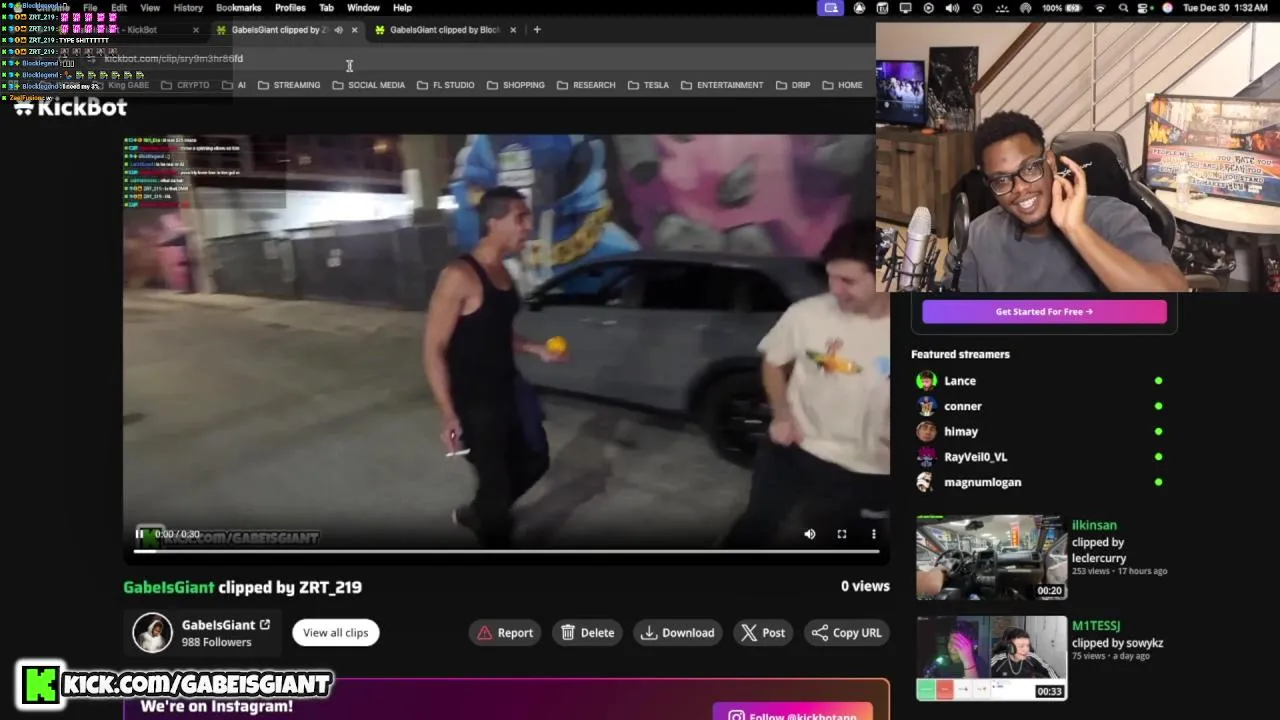This screenshot has height=720, width=1280.
Task: Switch to GabeIsGiant clipped by Block tab
Action: tap(445, 30)
